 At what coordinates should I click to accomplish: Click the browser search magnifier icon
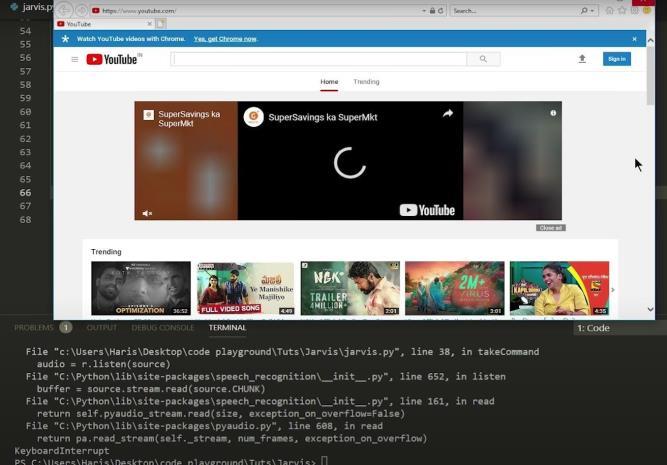584,11
